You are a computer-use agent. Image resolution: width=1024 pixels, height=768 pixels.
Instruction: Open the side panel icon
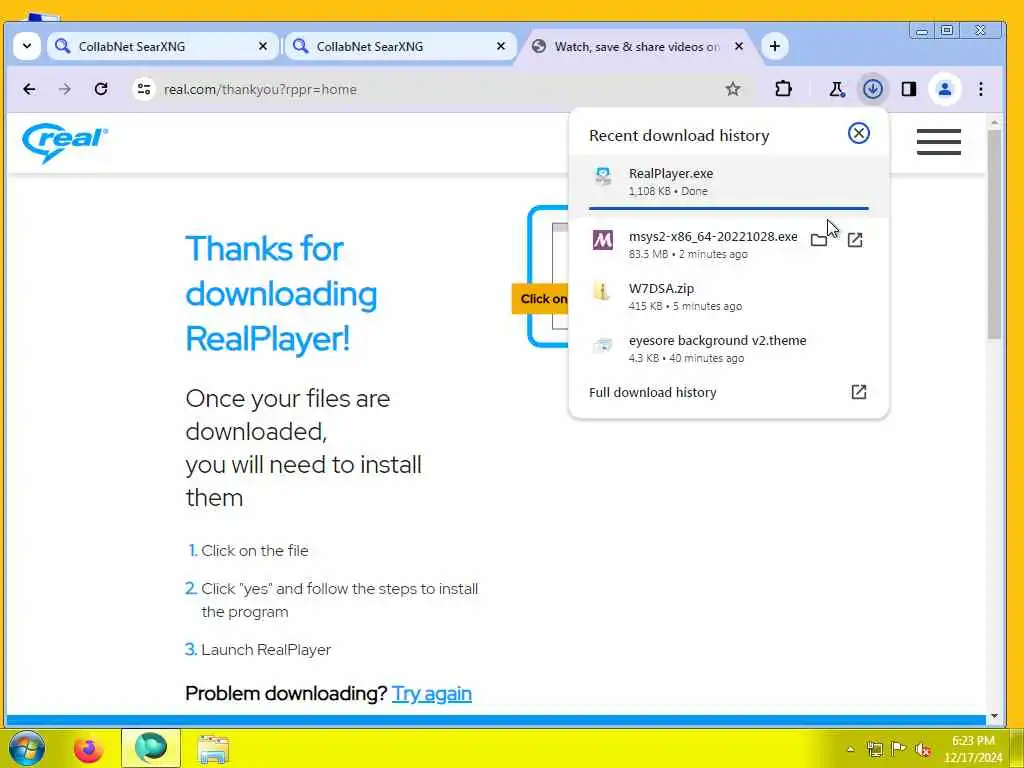[908, 89]
